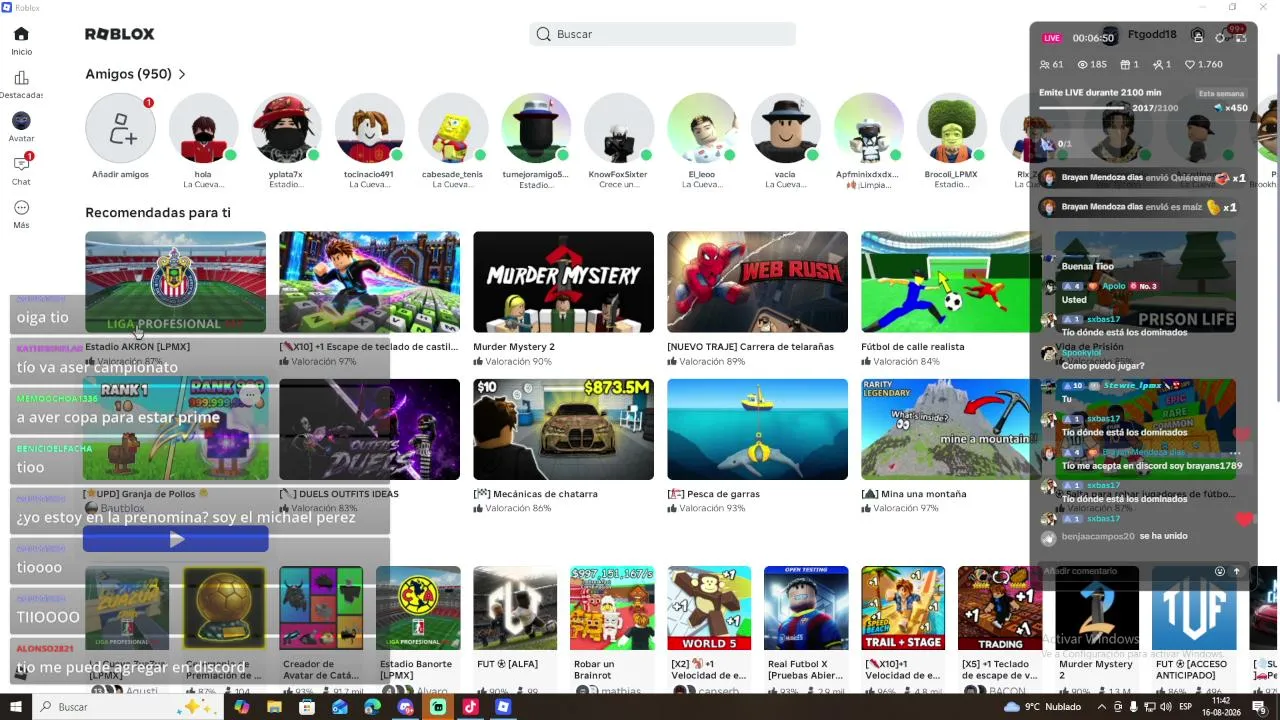Viewport: 1280px width, 720px height.
Task: Open friend KnowFoxSixter's avatar
Action: point(618,128)
